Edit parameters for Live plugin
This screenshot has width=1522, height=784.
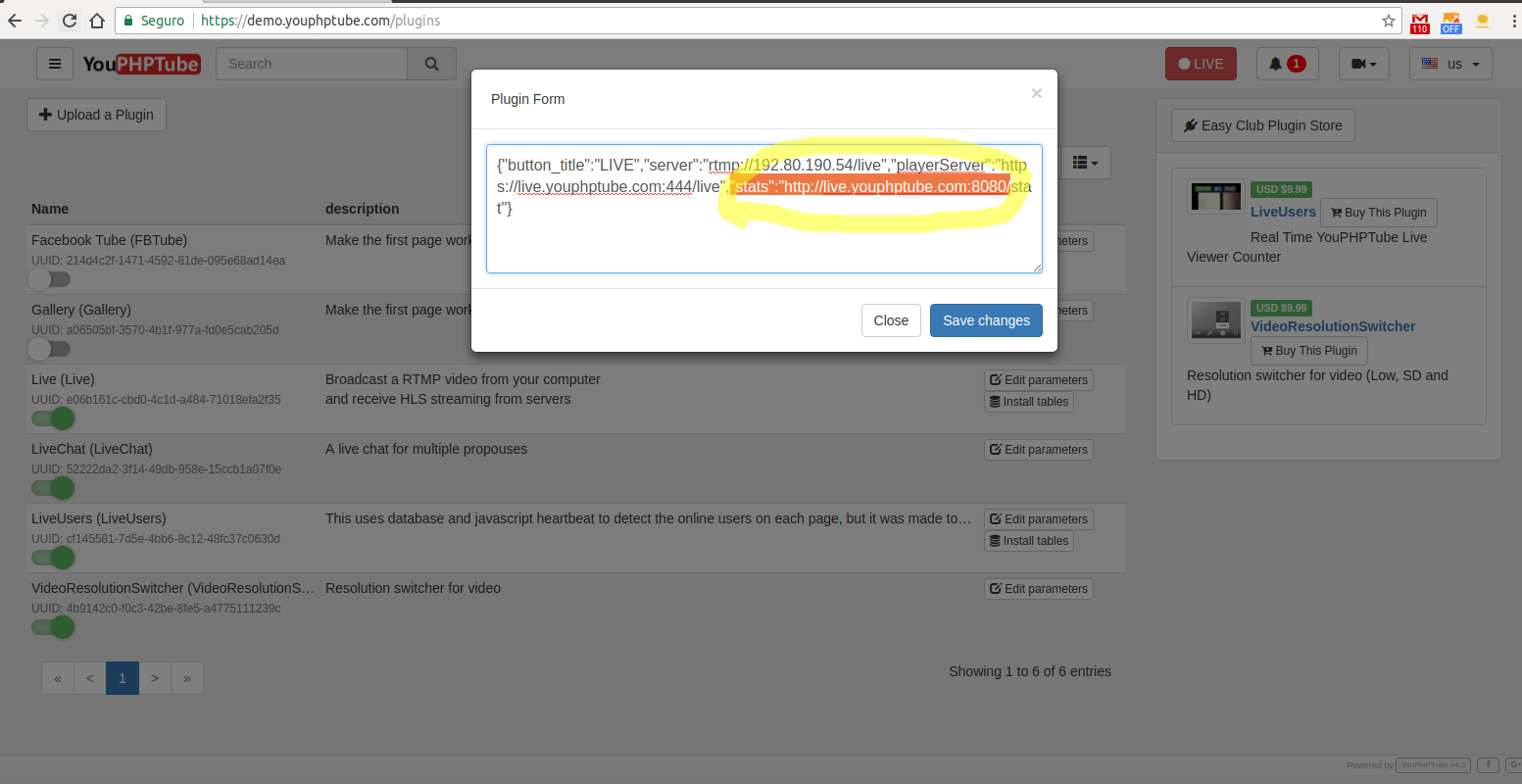[1039, 380]
